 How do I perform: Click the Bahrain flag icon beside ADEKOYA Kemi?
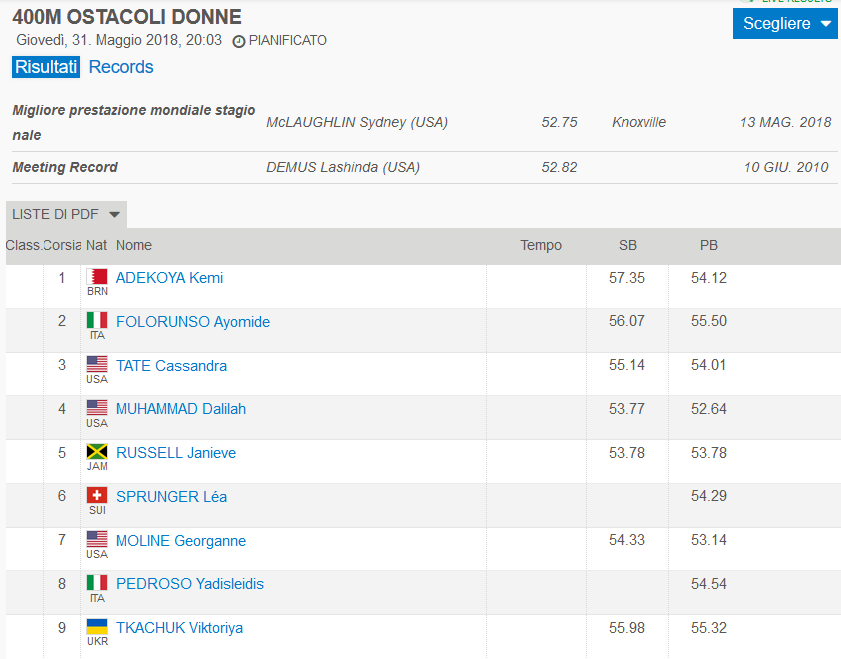coord(97,277)
